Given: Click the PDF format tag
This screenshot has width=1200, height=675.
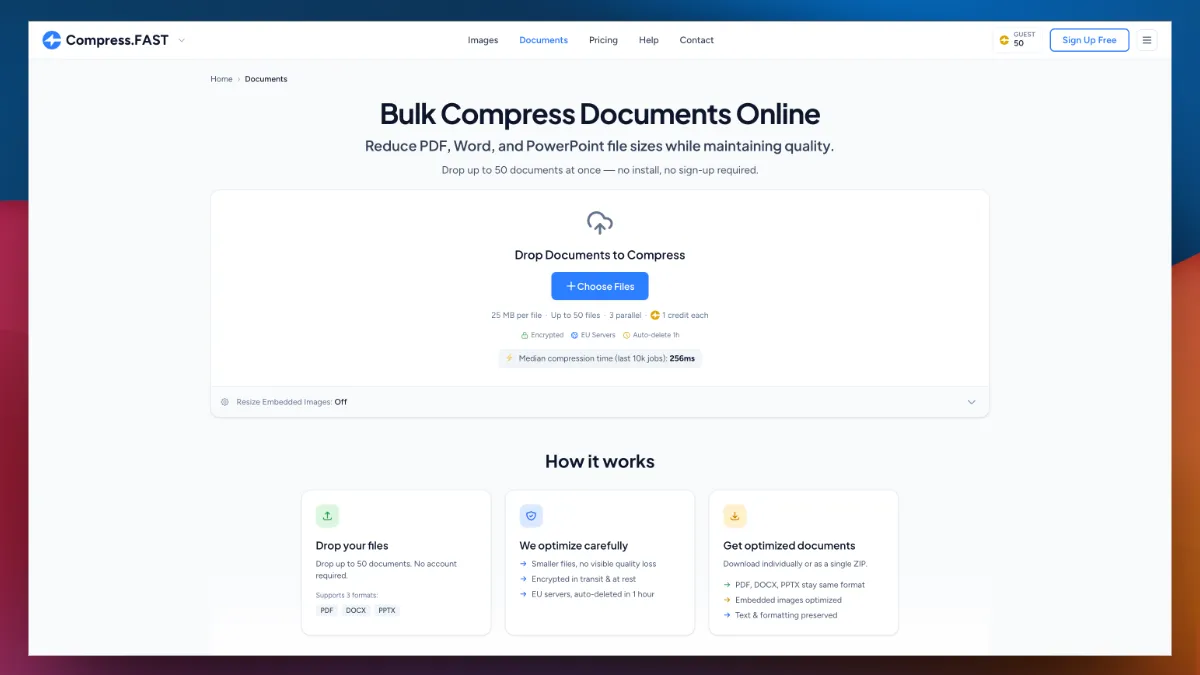Looking at the screenshot, I should 327,610.
